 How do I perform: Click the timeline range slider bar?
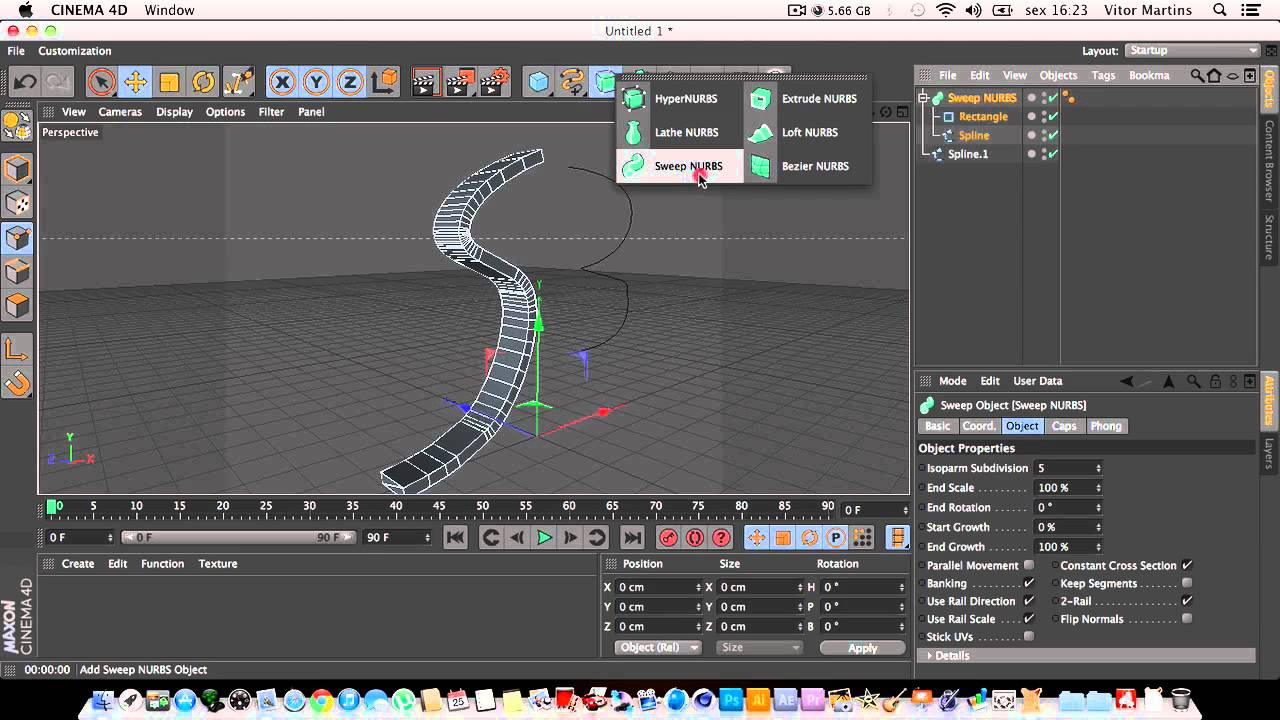(x=238, y=538)
